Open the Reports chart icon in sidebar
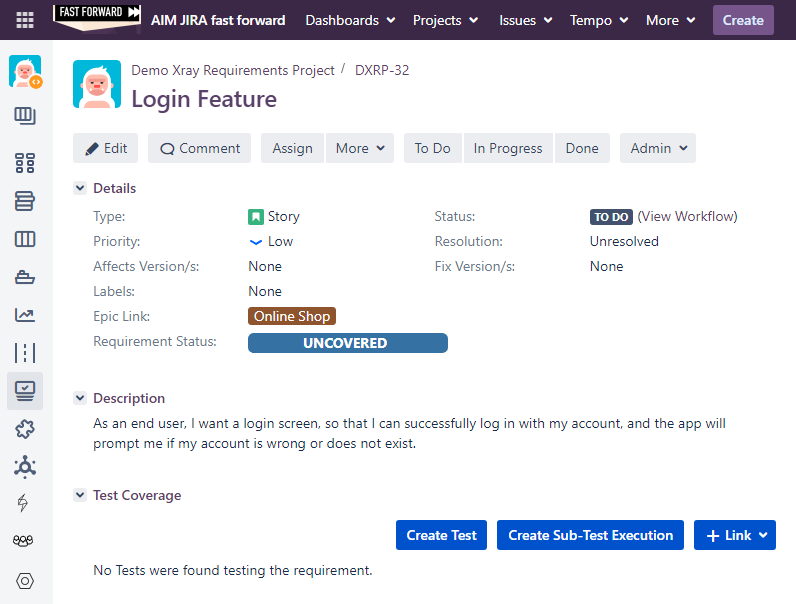The image size is (796, 604). 25,315
